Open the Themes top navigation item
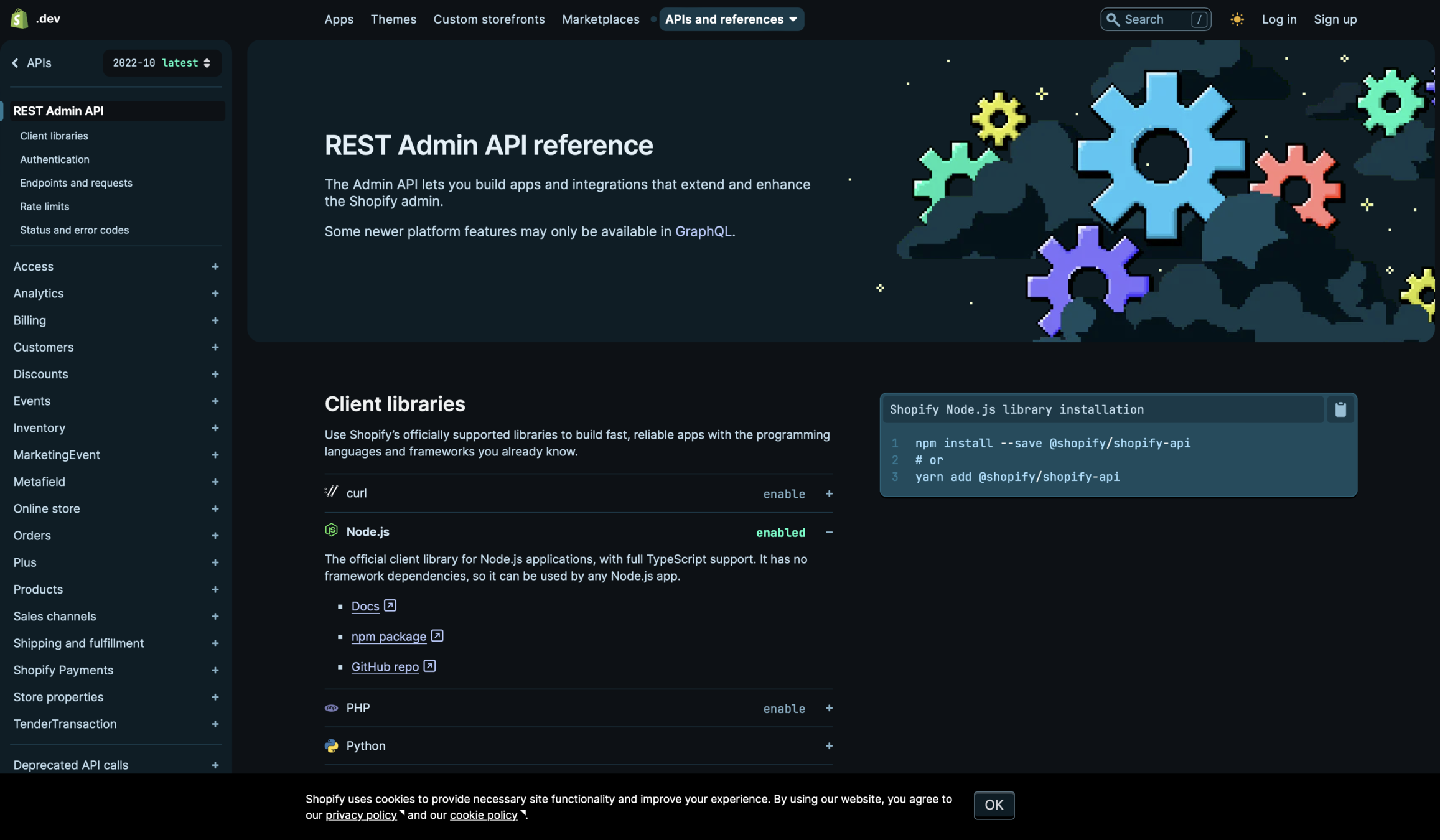1440x840 pixels. [393, 19]
